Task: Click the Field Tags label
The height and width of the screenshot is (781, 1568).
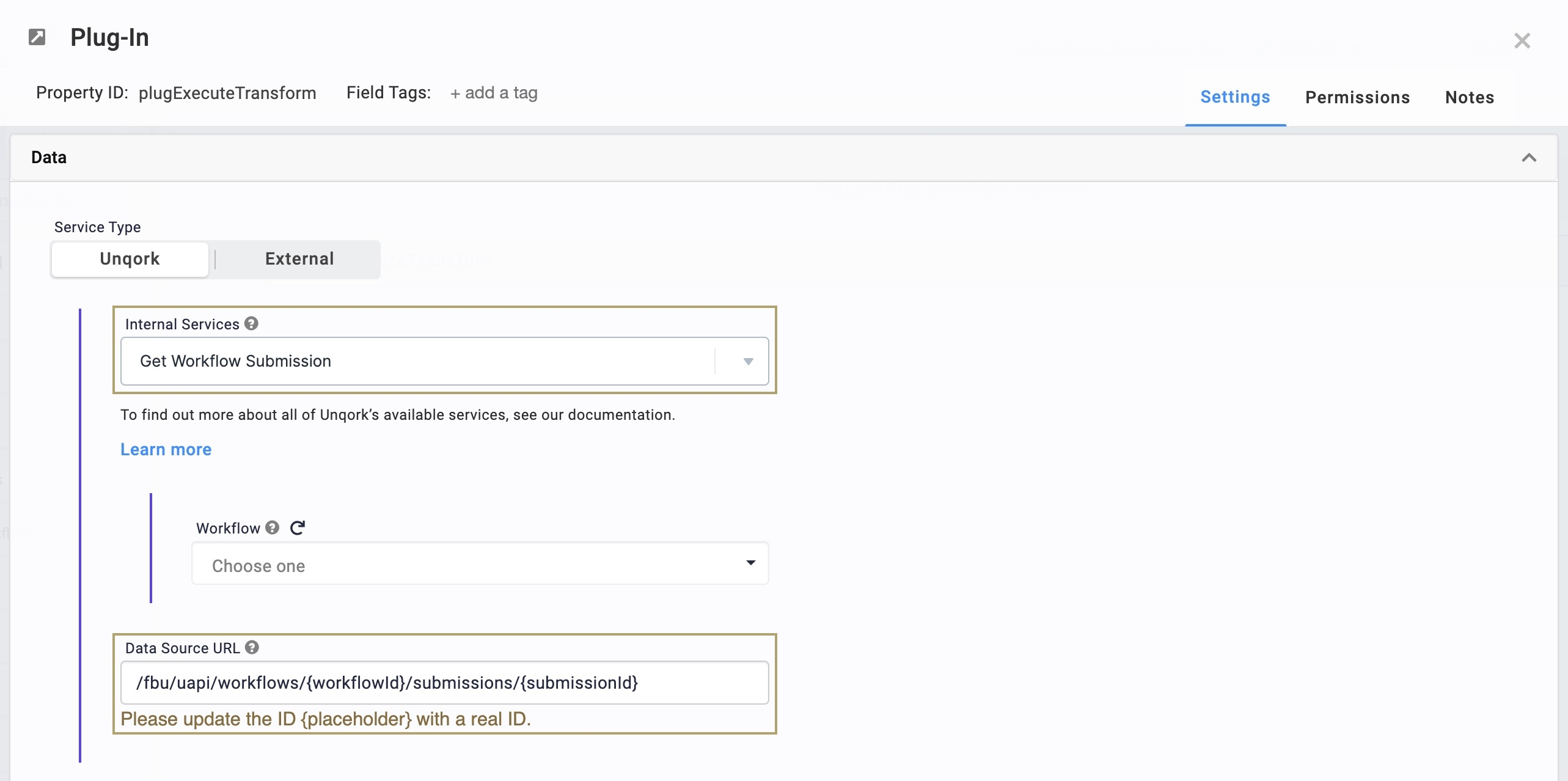Action: (389, 93)
